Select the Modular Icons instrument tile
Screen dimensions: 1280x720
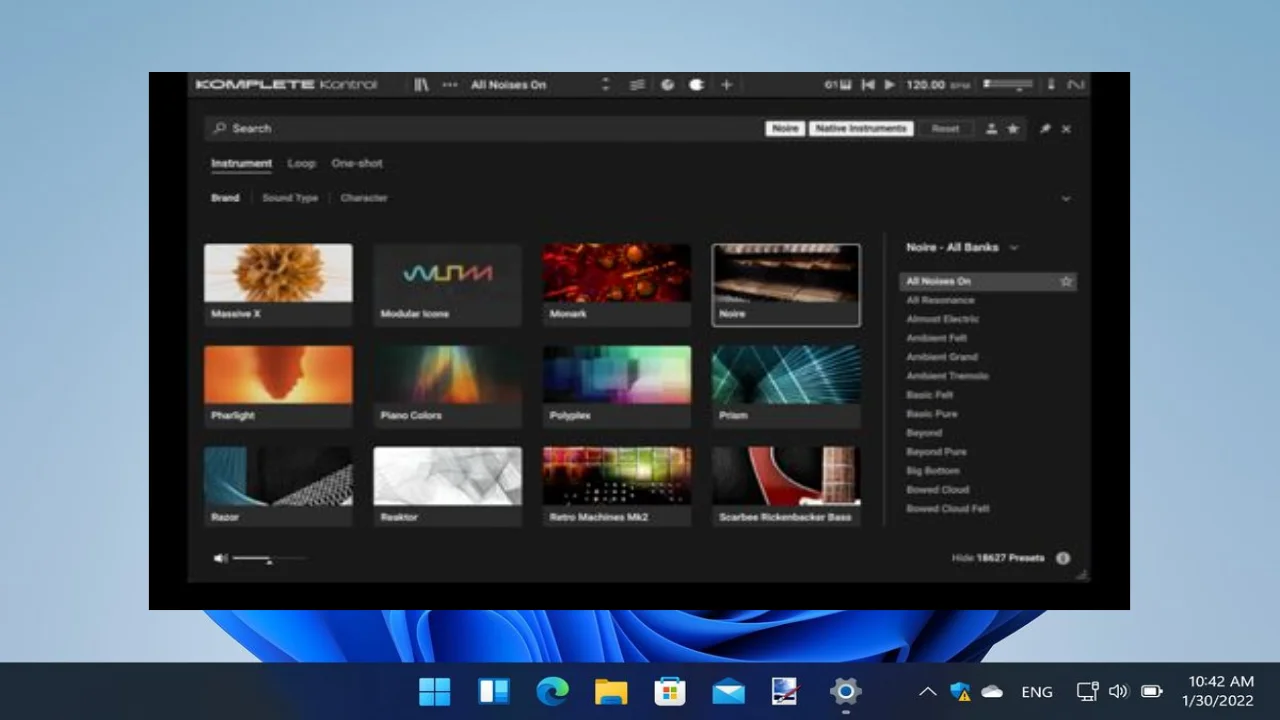coord(447,284)
